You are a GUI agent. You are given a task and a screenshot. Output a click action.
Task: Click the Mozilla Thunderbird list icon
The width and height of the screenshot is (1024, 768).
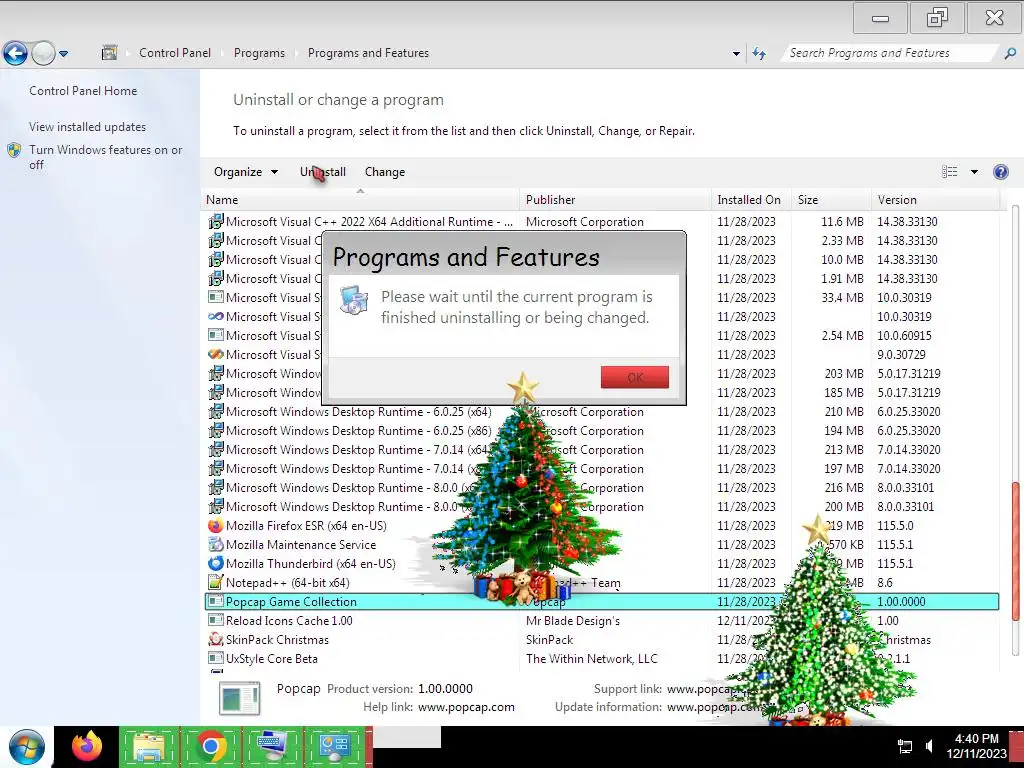pyautogui.click(x=216, y=564)
